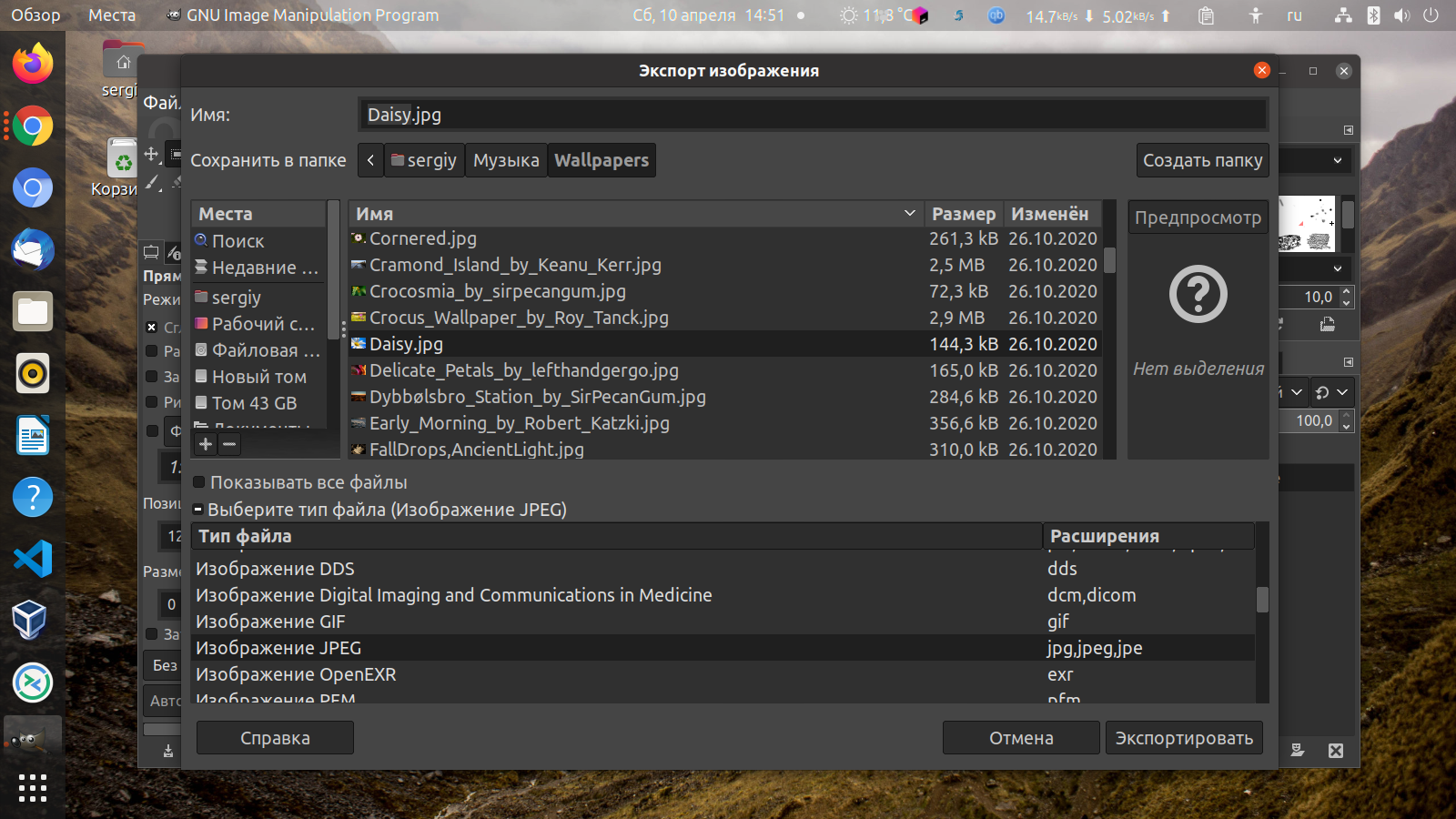Viewport: 1456px width, 819px height.
Task: Open Chromium browser in the dock
Action: tap(33, 187)
